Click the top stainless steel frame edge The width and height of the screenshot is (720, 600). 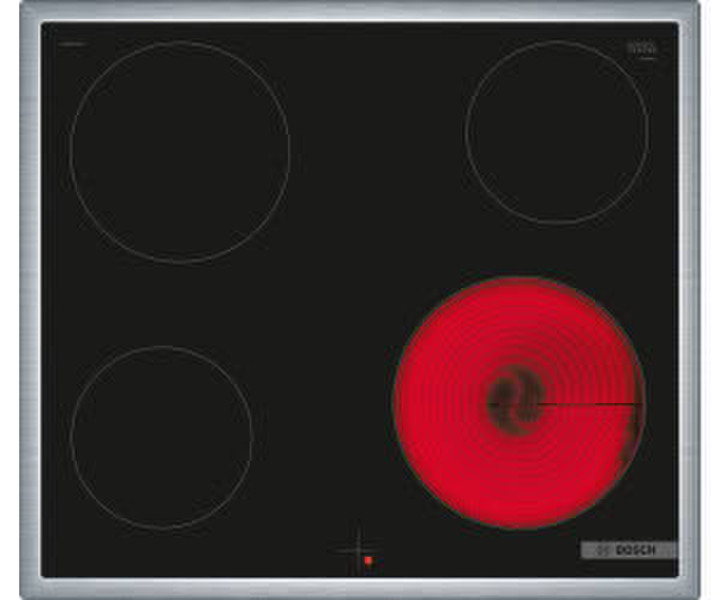[360, 11]
